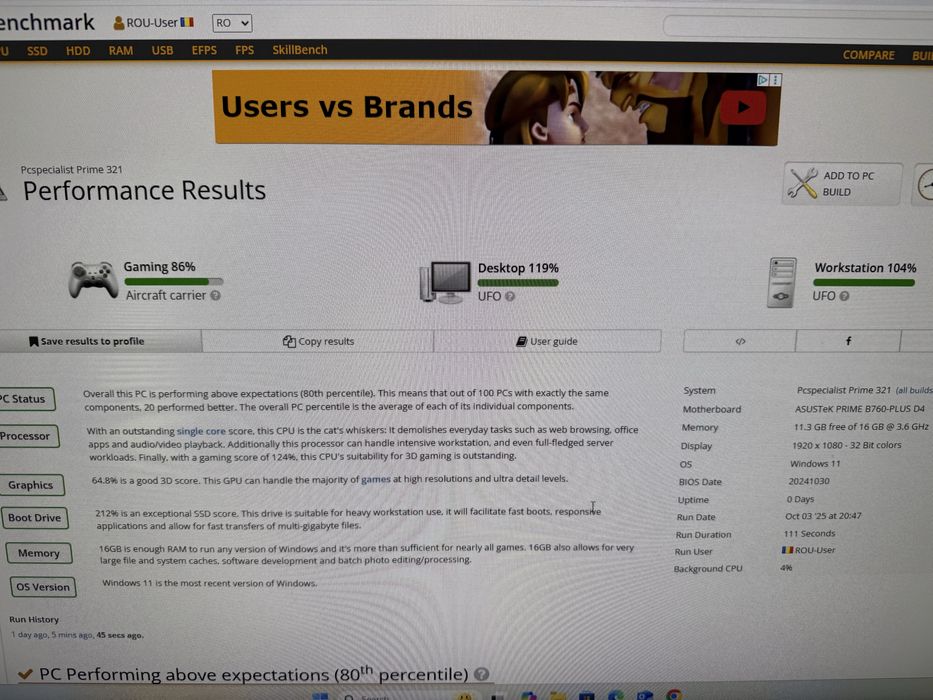Click the Add to PC Build button
Image resolution: width=933 pixels, height=700 pixels.
(842, 184)
